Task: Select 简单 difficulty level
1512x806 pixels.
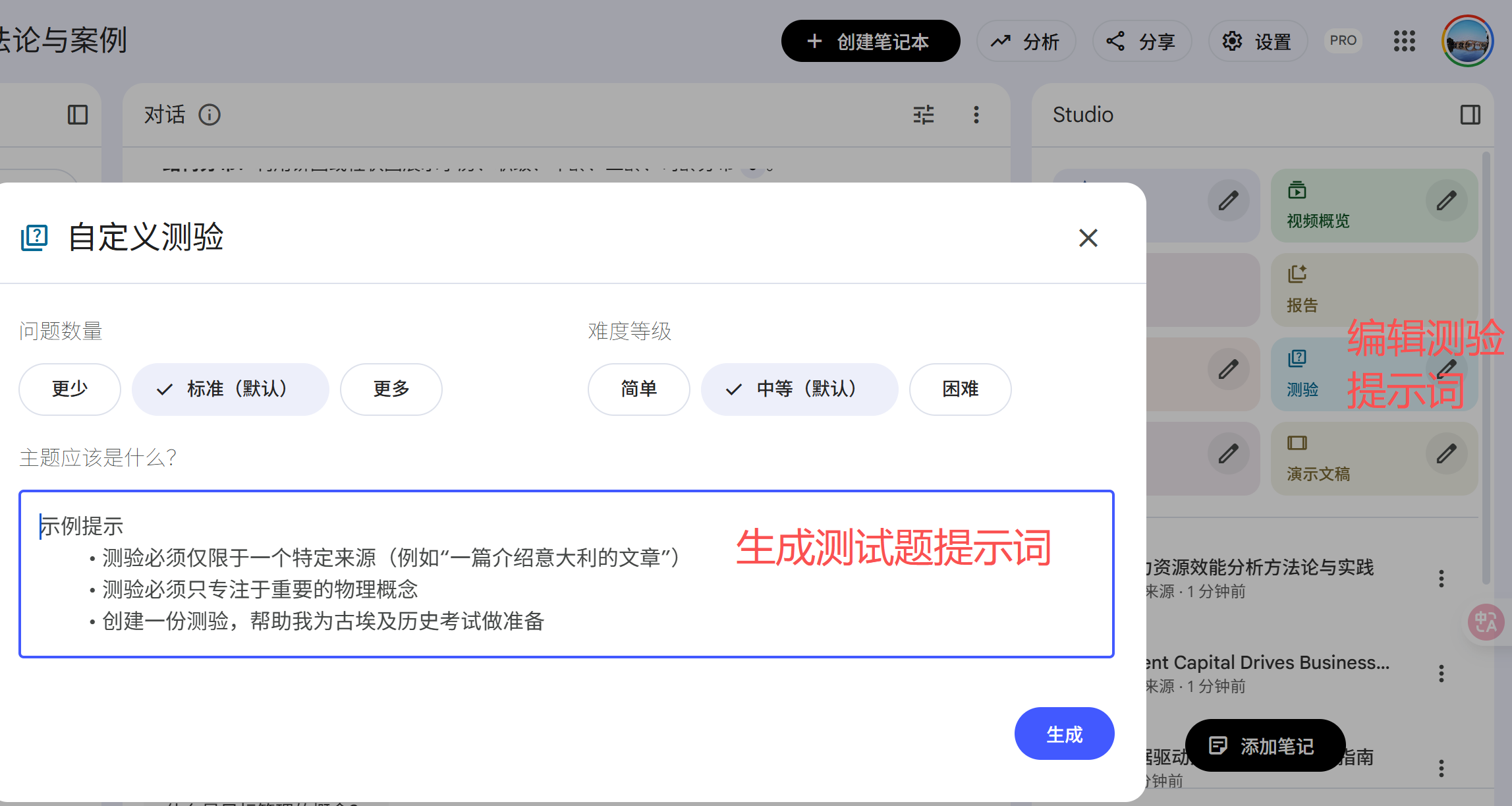Action: click(x=638, y=389)
